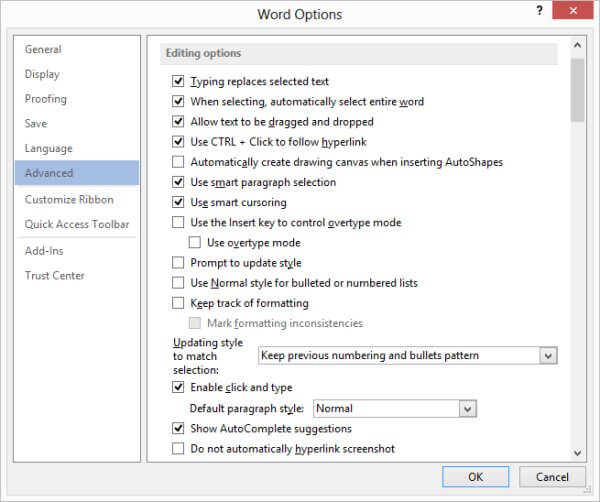
Task: Open the Proofing category
Action: pos(46,99)
